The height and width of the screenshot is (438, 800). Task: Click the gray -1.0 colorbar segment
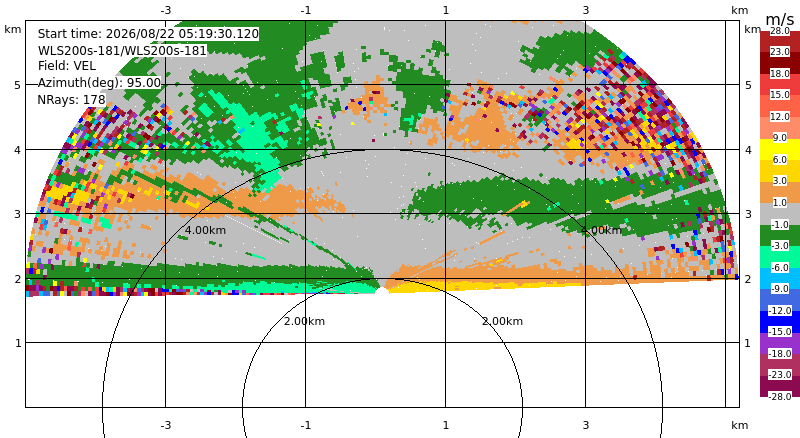point(780,214)
